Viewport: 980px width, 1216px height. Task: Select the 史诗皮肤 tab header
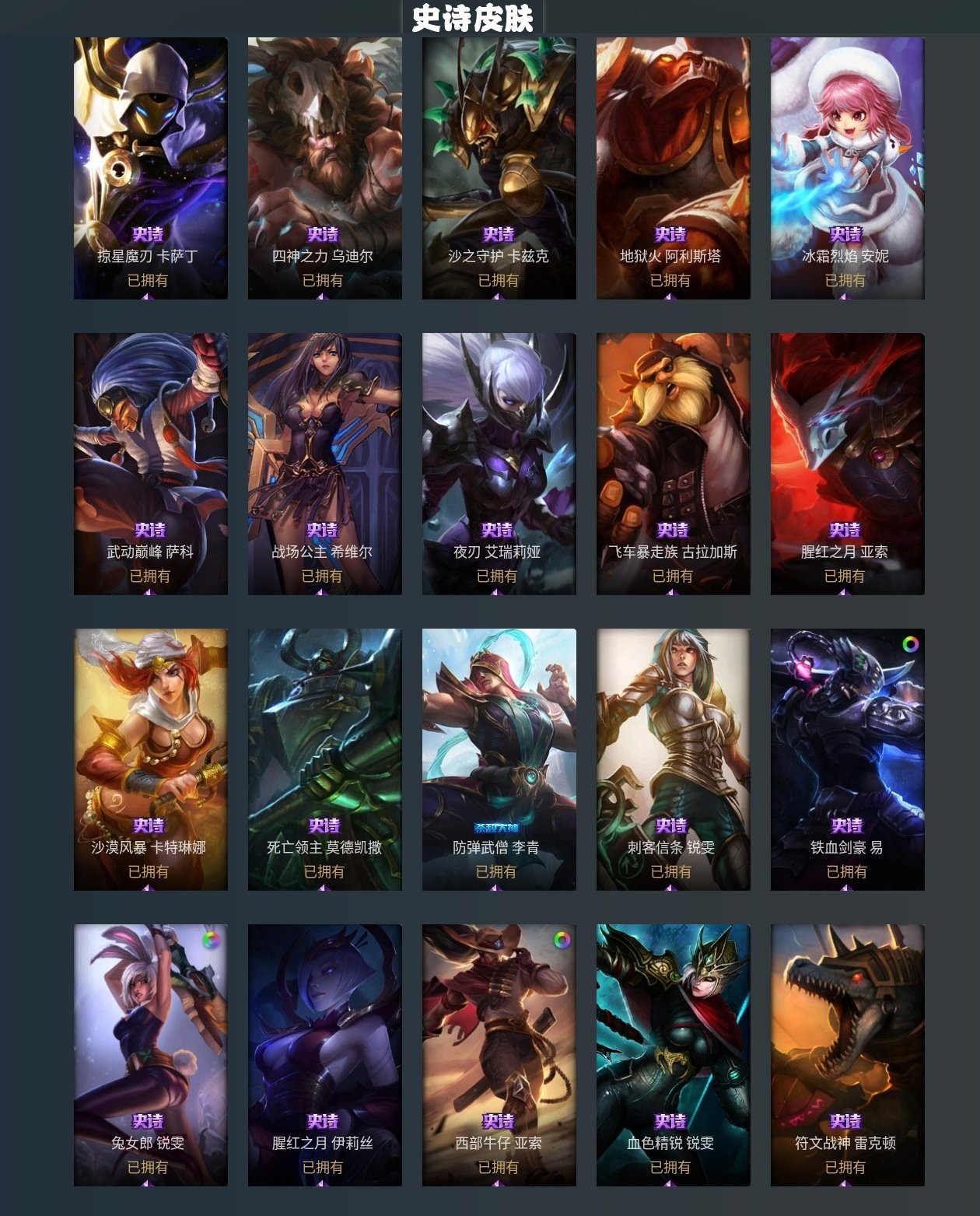coord(472,18)
